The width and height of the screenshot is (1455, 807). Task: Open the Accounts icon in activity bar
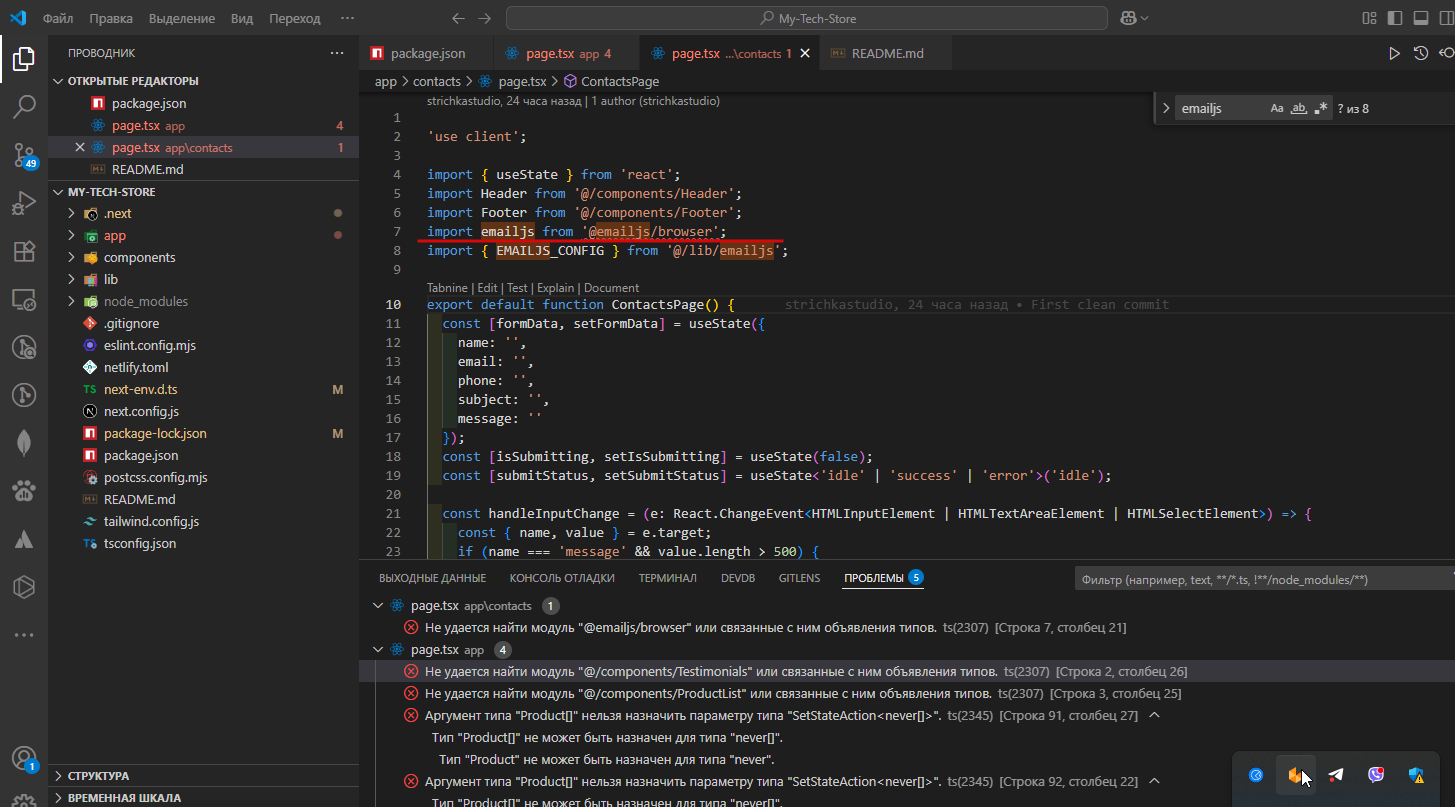click(24, 759)
